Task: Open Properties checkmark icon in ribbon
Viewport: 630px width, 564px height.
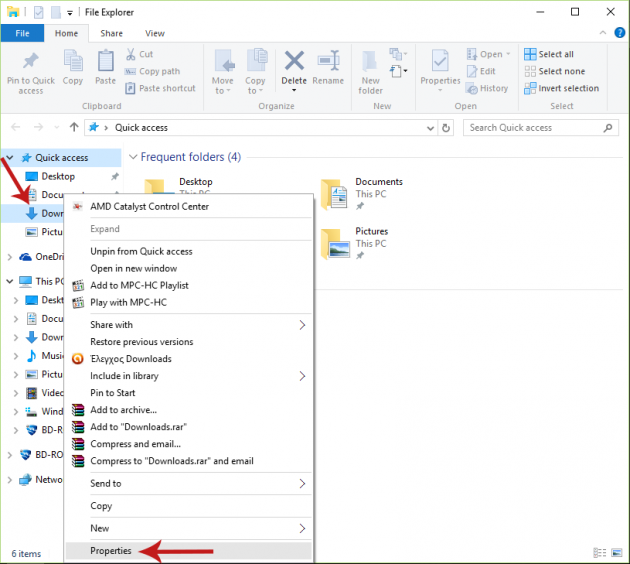Action: (439, 62)
